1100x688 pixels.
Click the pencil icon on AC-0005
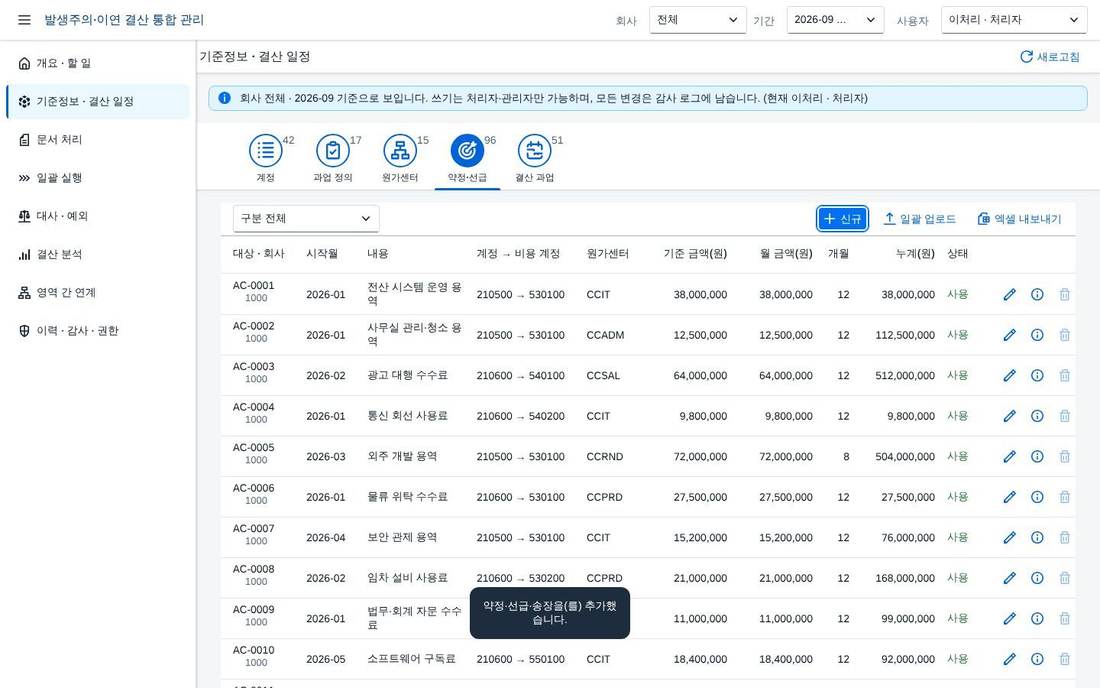tap(1010, 457)
